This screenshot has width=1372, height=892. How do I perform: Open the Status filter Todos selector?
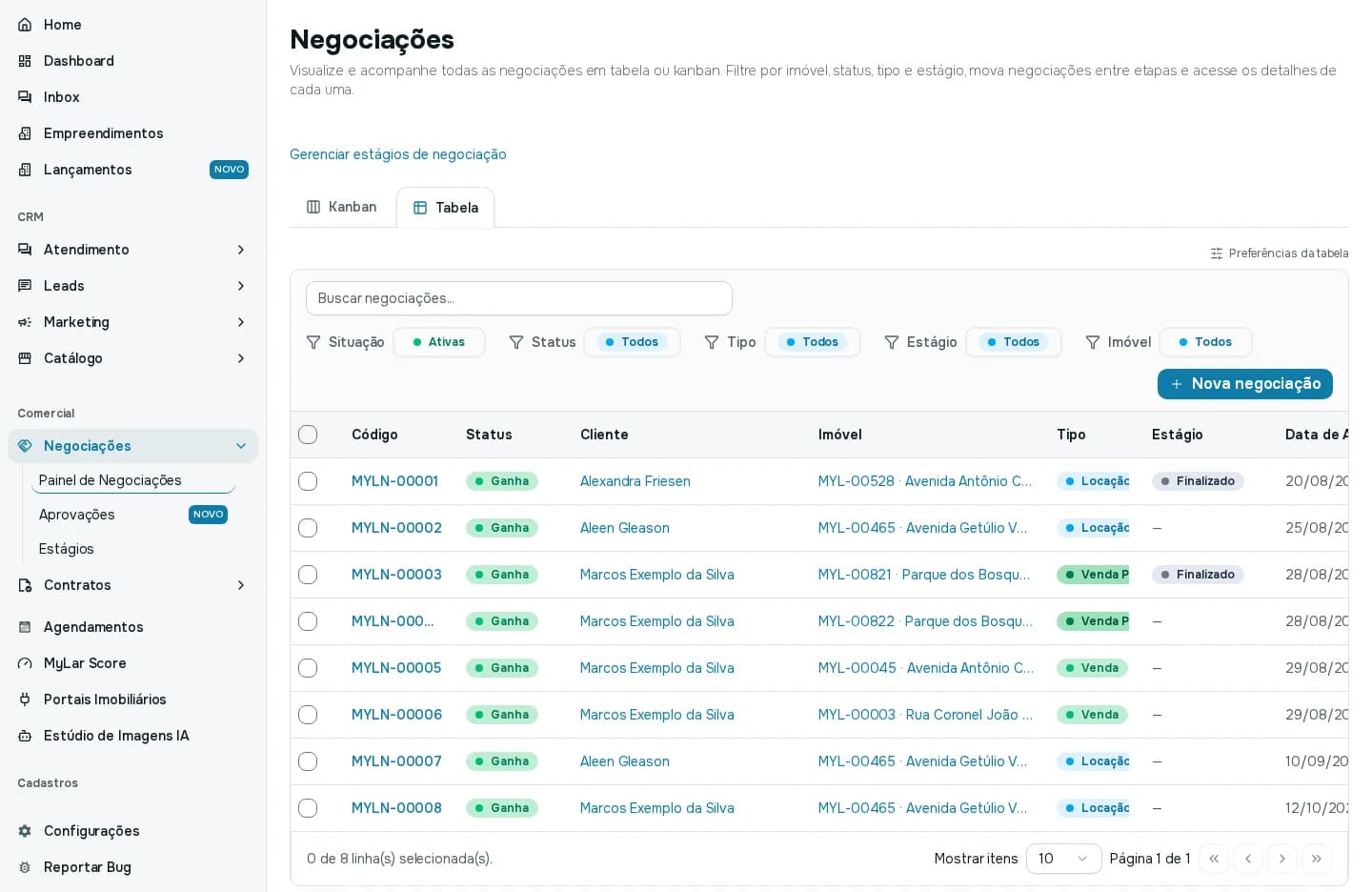click(633, 342)
